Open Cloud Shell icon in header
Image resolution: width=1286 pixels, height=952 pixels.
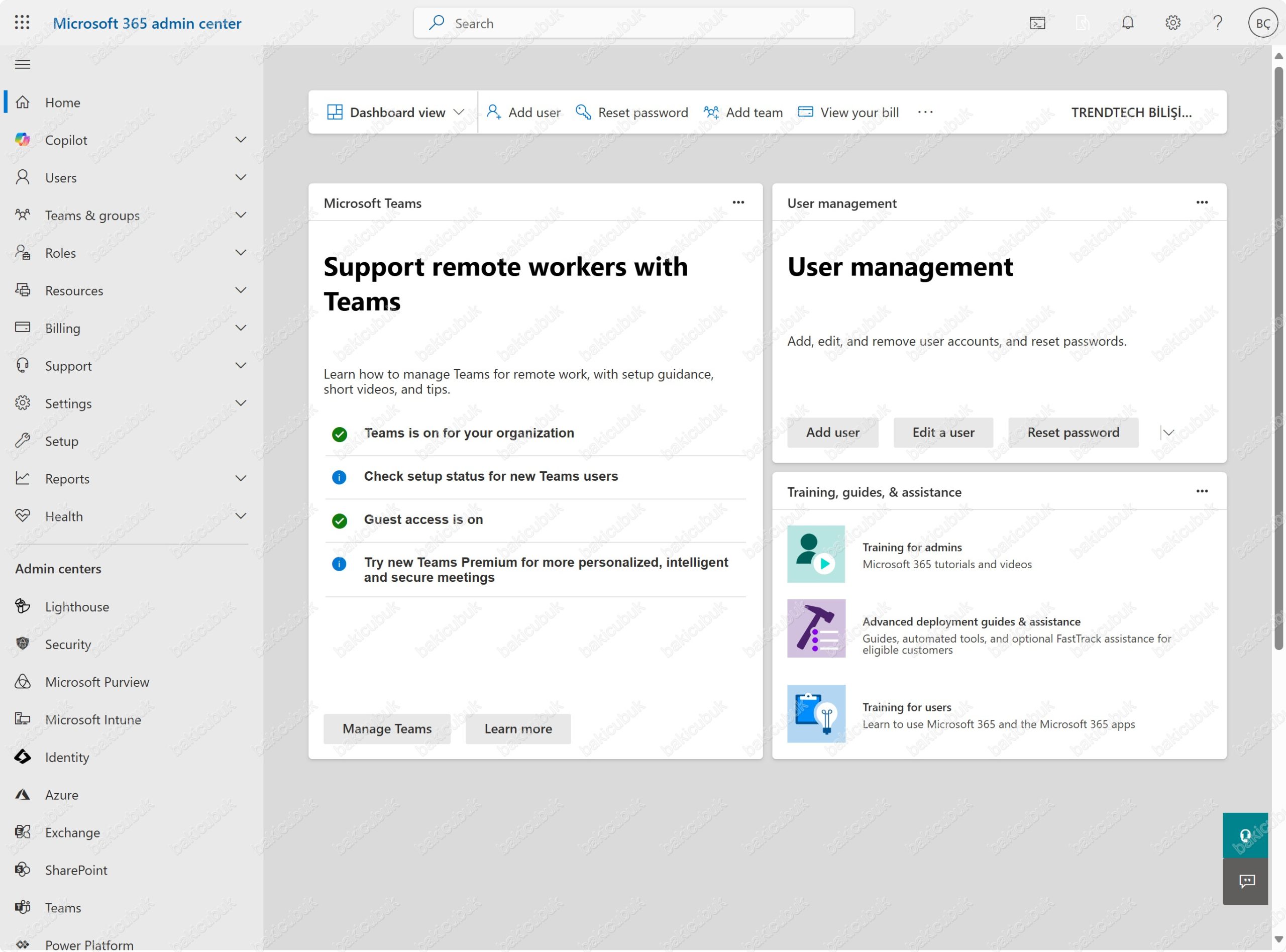coord(1037,23)
